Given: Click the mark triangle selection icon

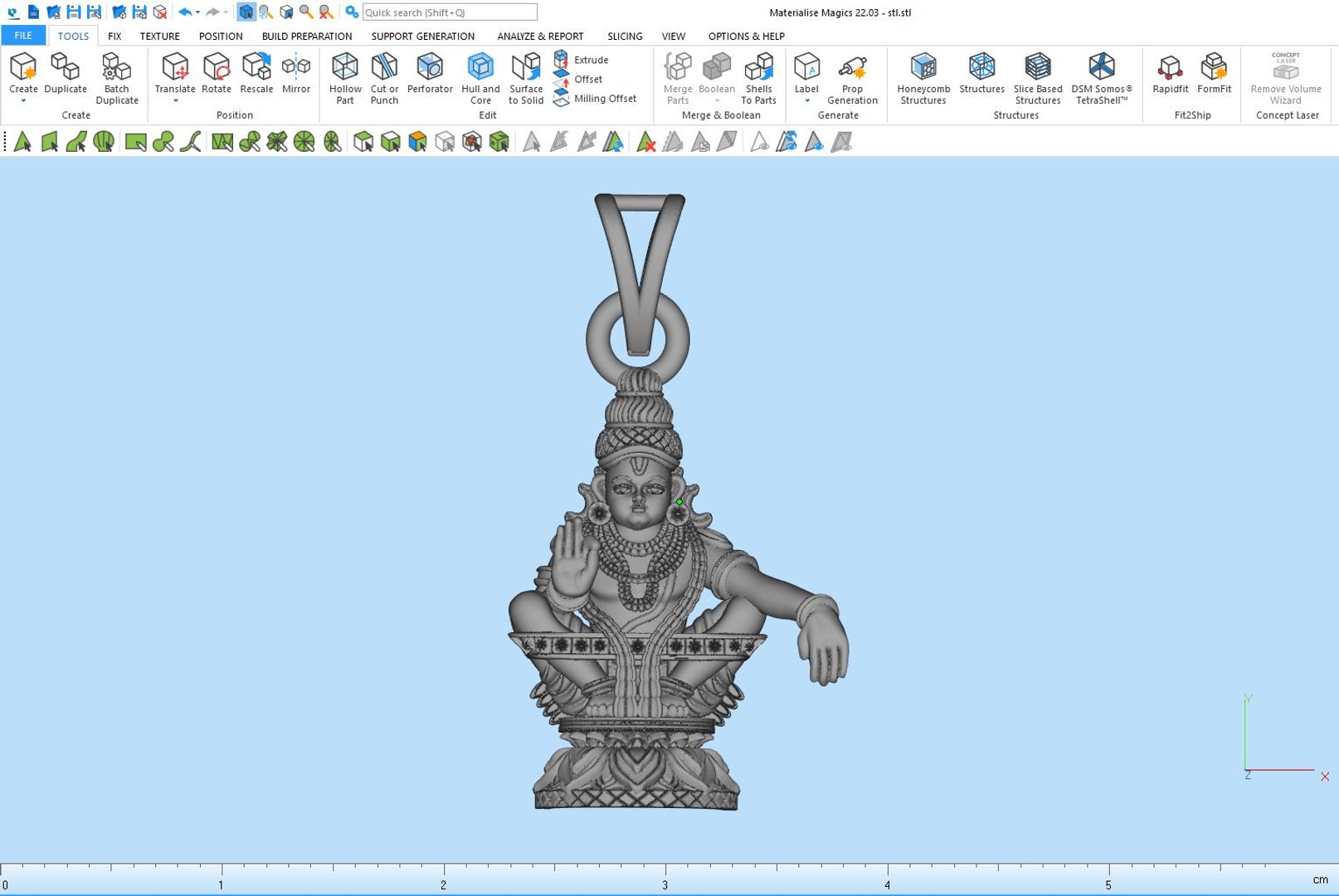Looking at the screenshot, I should click(x=22, y=142).
